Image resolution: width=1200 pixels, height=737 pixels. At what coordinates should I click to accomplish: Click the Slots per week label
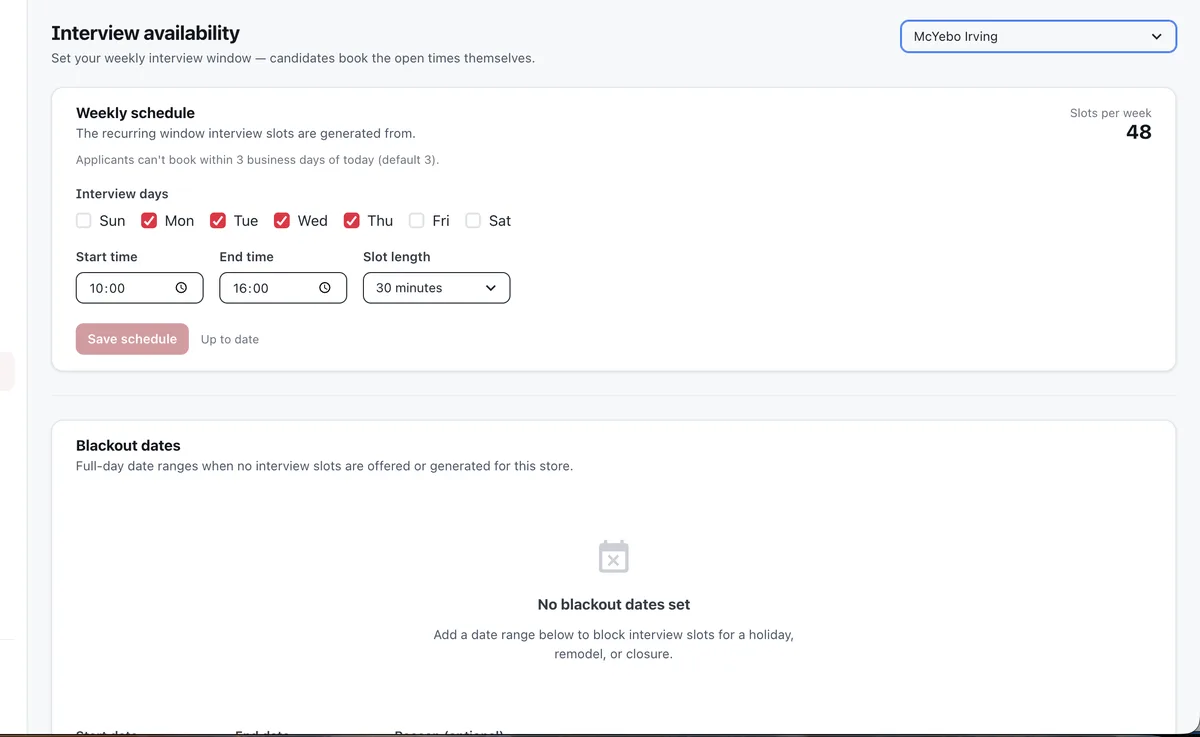[x=1111, y=113]
